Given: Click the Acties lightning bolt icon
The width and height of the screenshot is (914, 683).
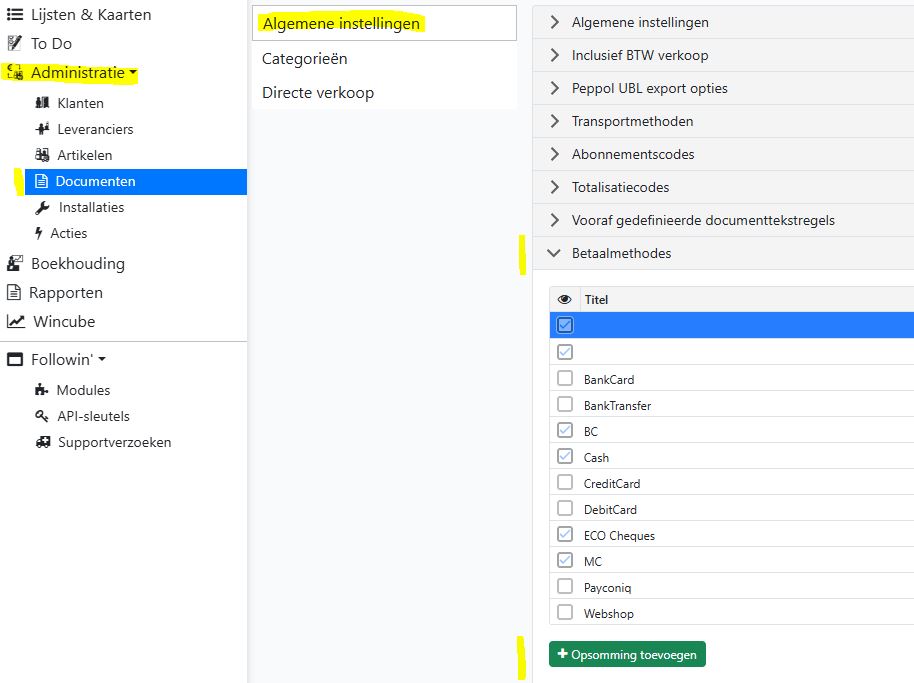Looking at the screenshot, I should [38, 233].
